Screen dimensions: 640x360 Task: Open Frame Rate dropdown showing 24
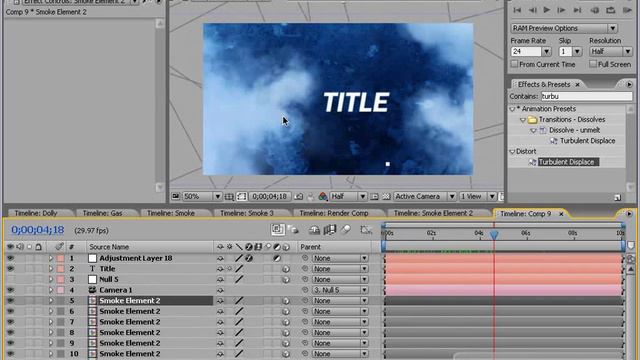[546, 52]
